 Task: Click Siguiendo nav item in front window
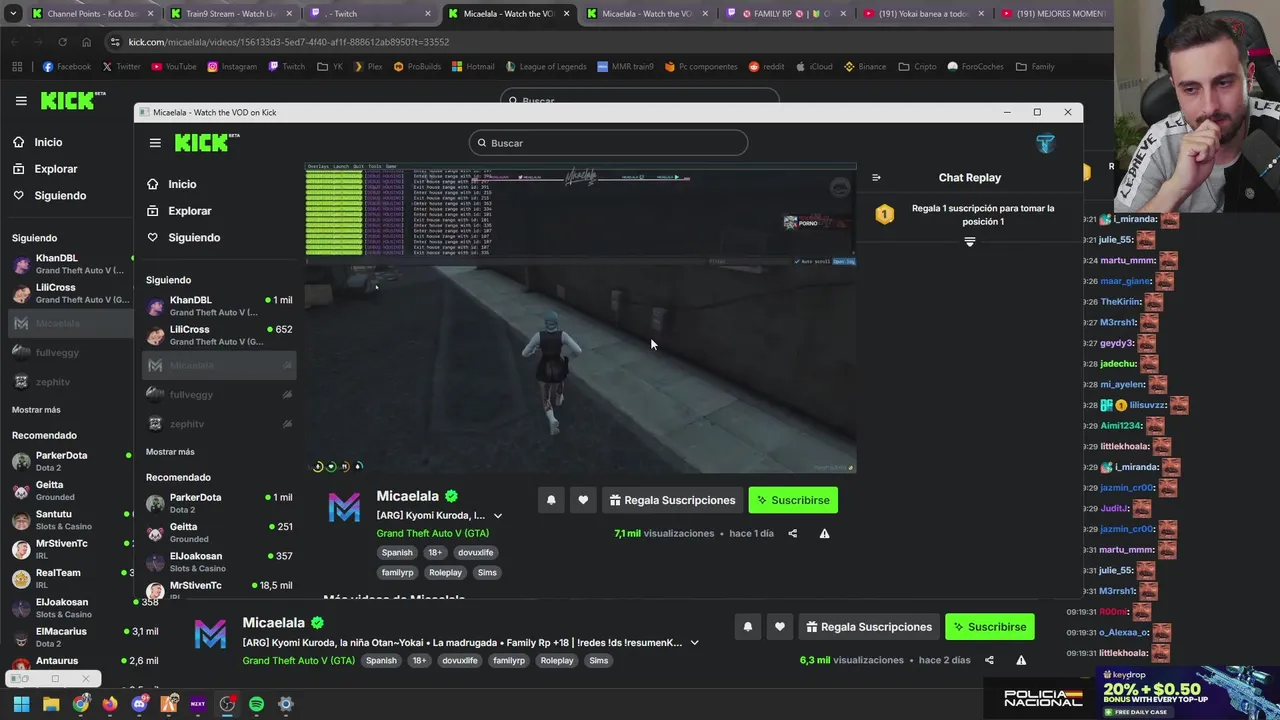pos(184,237)
